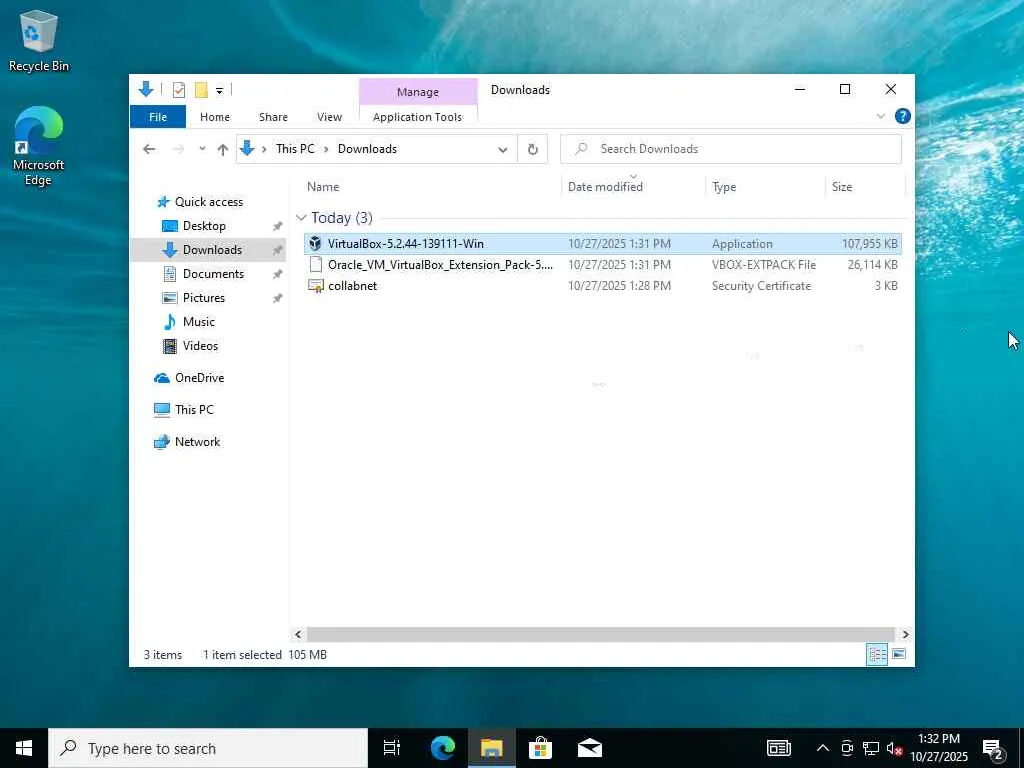Screen dimensions: 1024x768
Task: Click the taskbar search box
Action: pos(208,748)
